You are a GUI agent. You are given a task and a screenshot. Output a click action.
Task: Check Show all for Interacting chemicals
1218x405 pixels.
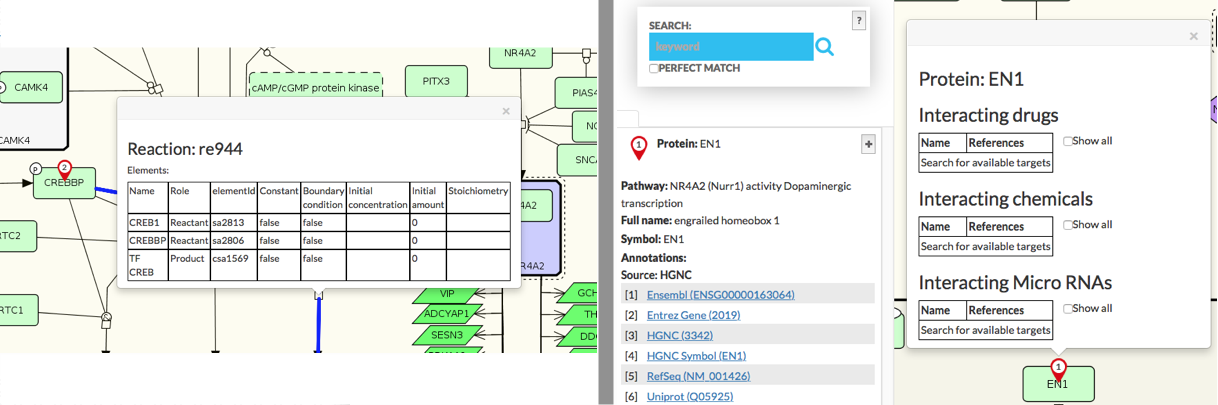(1068, 225)
